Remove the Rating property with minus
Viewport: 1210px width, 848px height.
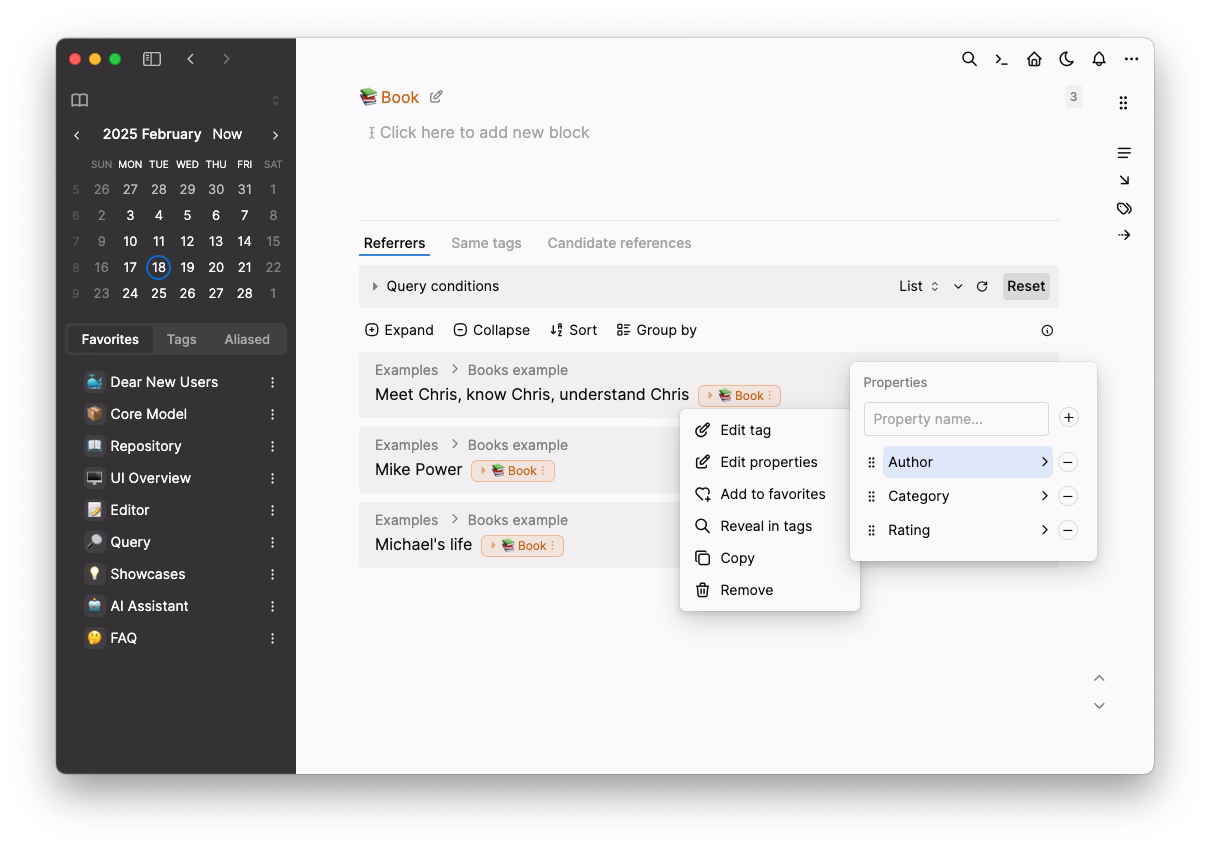[x=1068, y=530]
